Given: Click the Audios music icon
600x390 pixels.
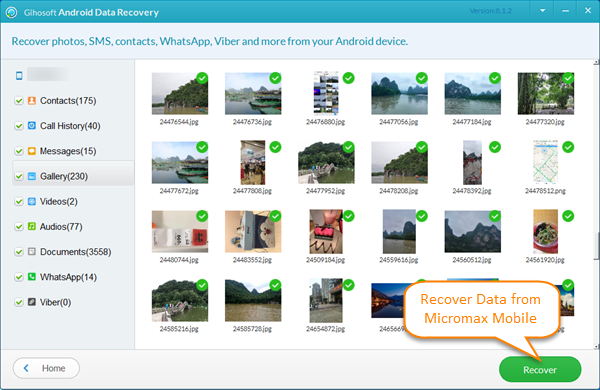Looking at the screenshot, I should coord(32,227).
